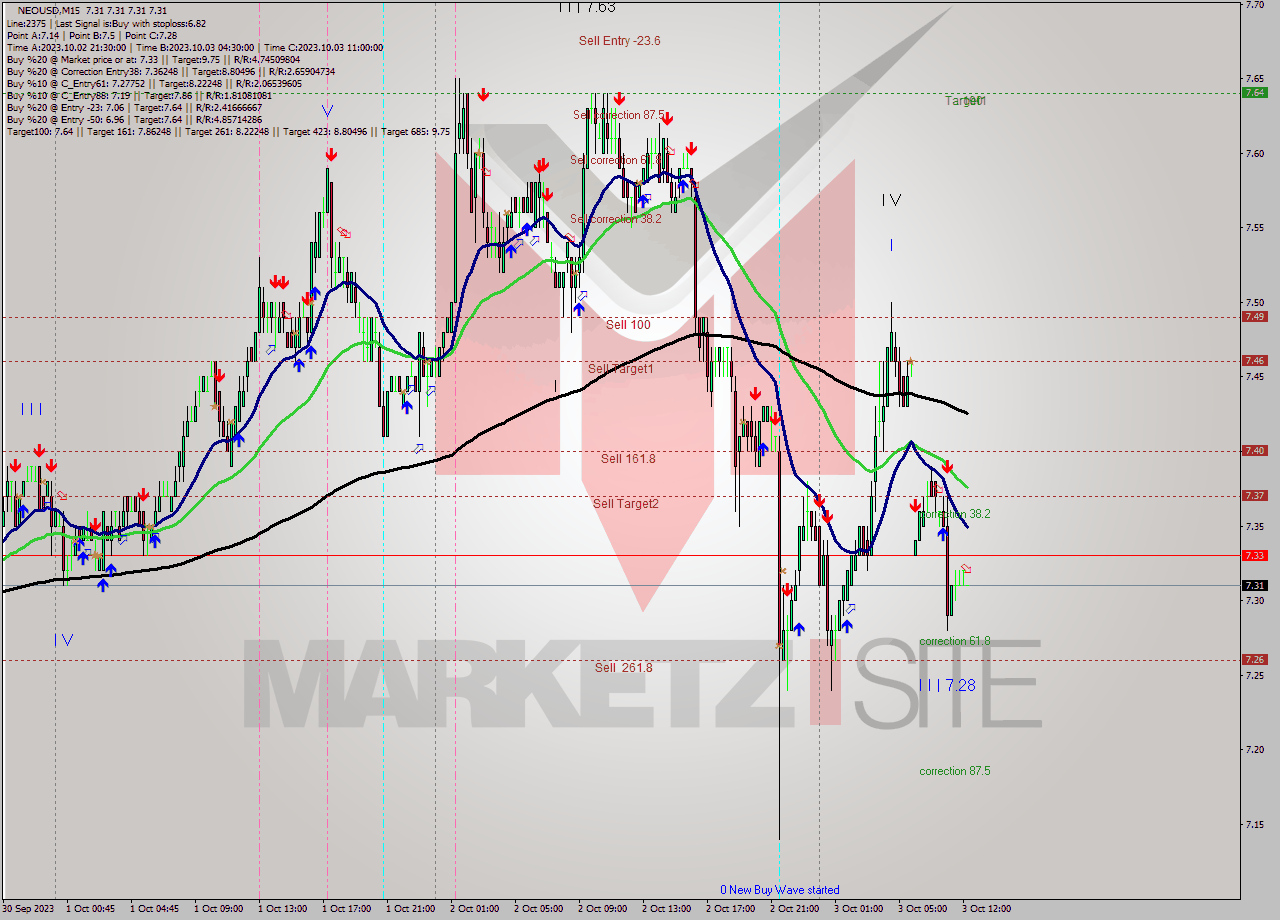Click the 'Buy %20 @ Entry -23' line
Image resolution: width=1280 pixels, height=920 pixels.
(134, 107)
